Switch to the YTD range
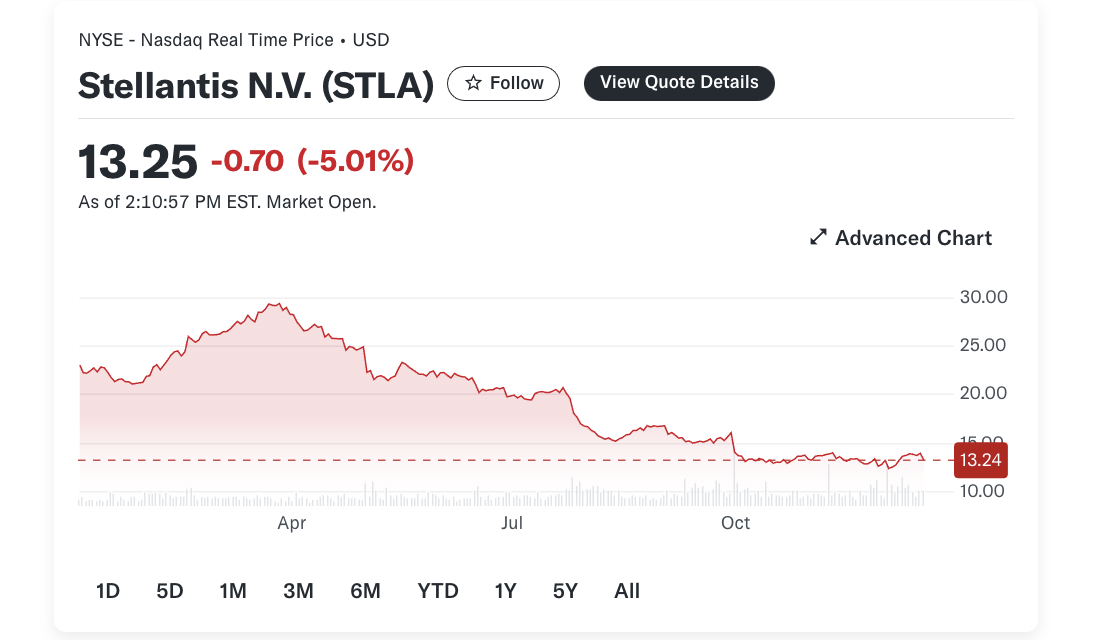 437,590
